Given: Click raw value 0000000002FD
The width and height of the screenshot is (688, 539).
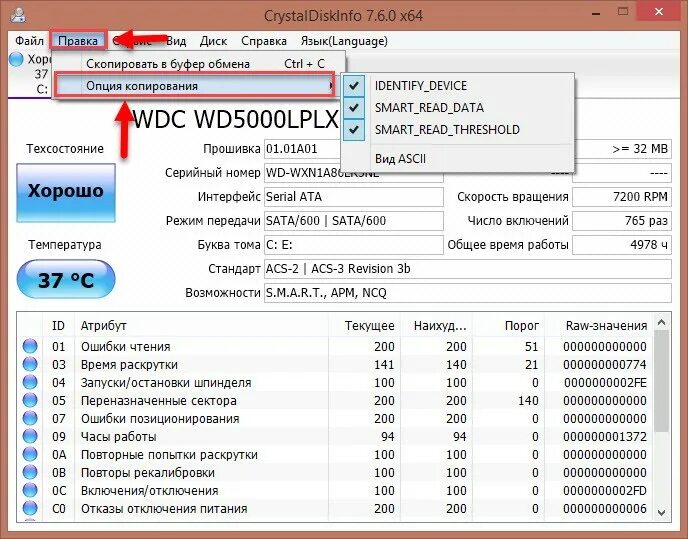Looking at the screenshot, I should coord(606,491).
